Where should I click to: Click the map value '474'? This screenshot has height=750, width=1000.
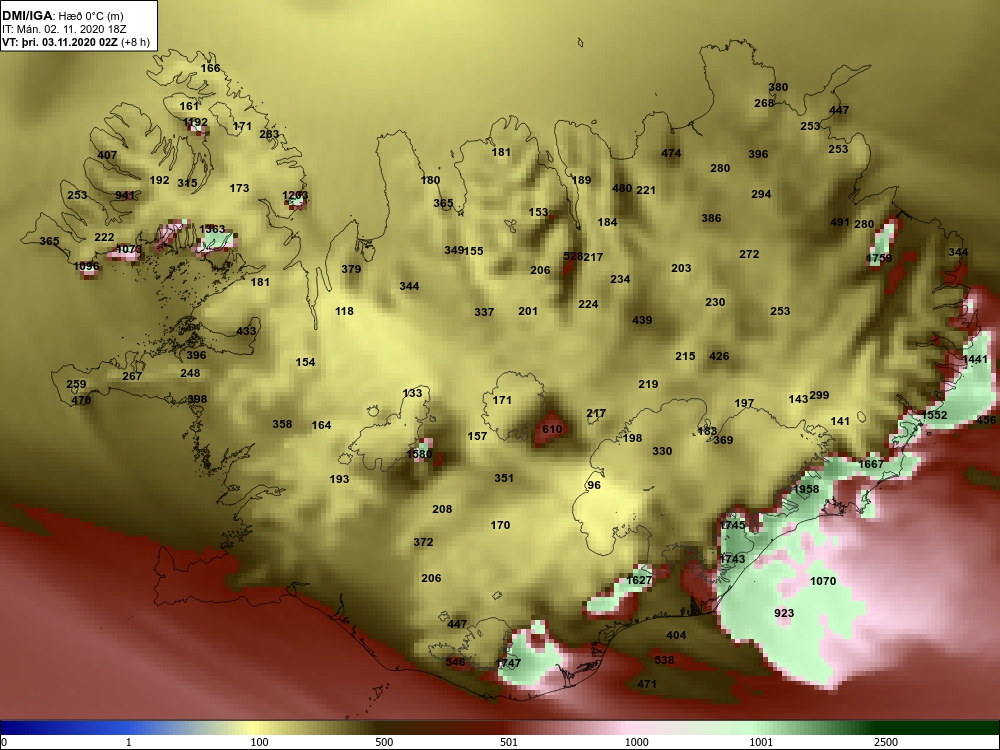pyautogui.click(x=671, y=153)
